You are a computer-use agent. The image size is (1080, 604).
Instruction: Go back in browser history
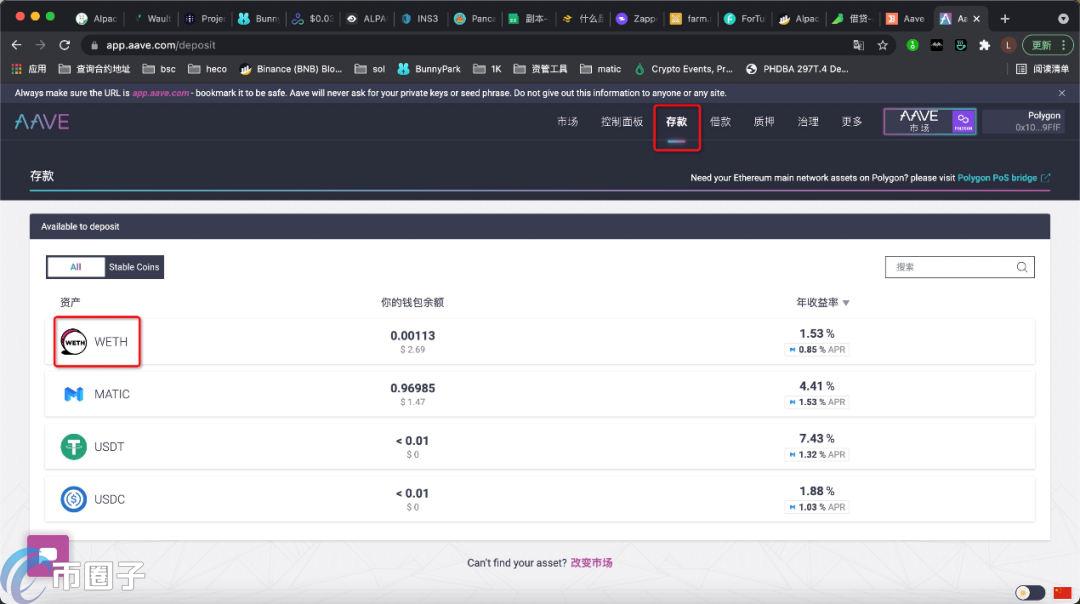tap(17, 45)
